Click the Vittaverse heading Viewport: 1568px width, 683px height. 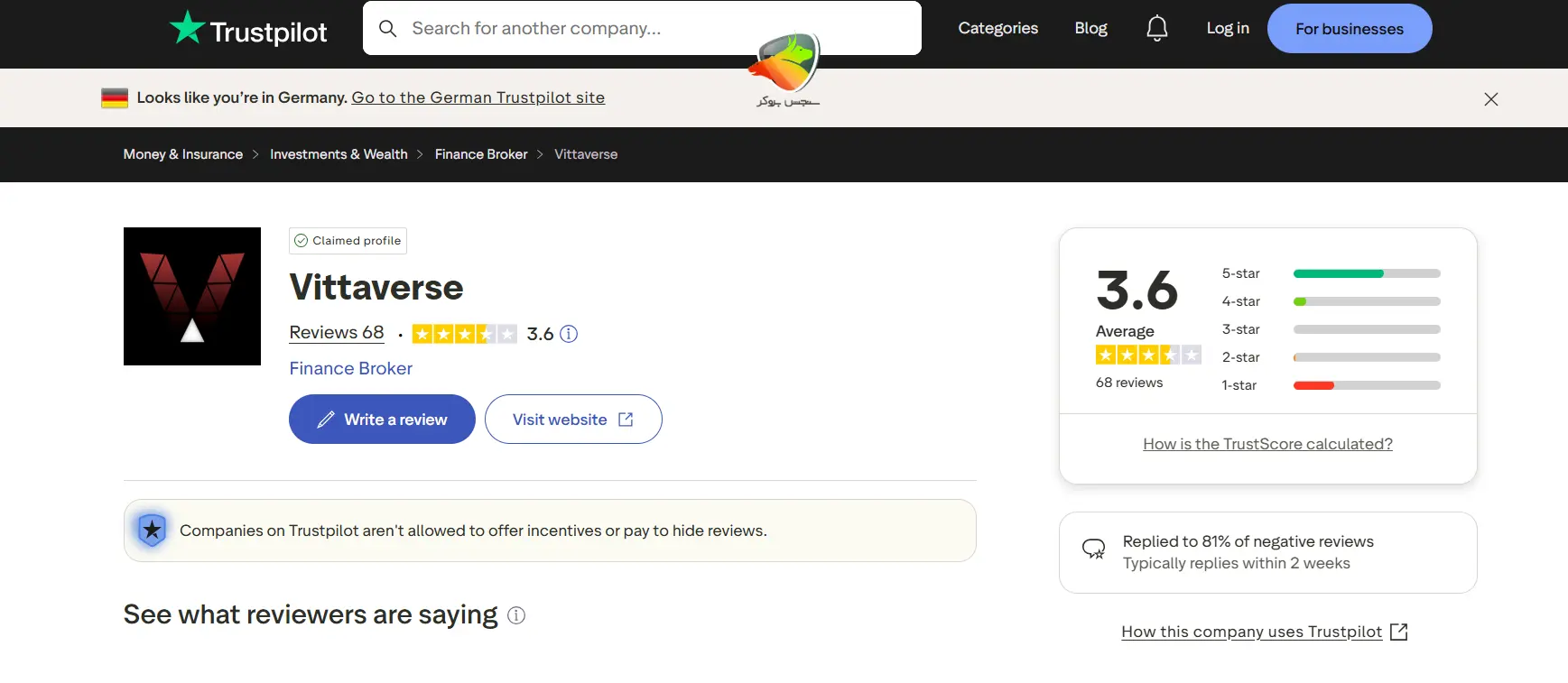coord(376,287)
